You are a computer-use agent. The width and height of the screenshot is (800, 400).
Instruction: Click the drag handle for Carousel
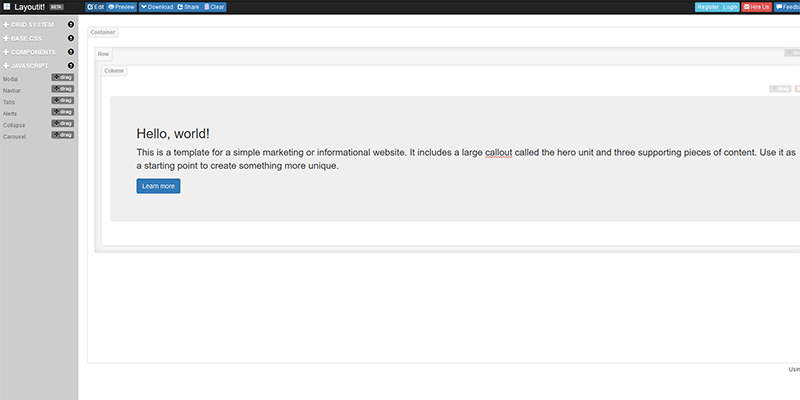click(62, 135)
